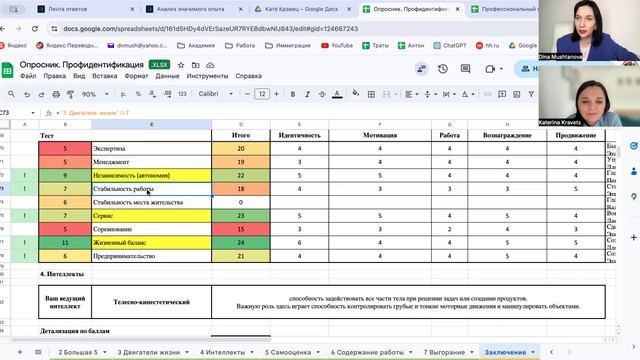Image resolution: width=640 pixels, height=360 pixels.
Task: Open the Calibri font dropdown
Action: click(x=216, y=94)
